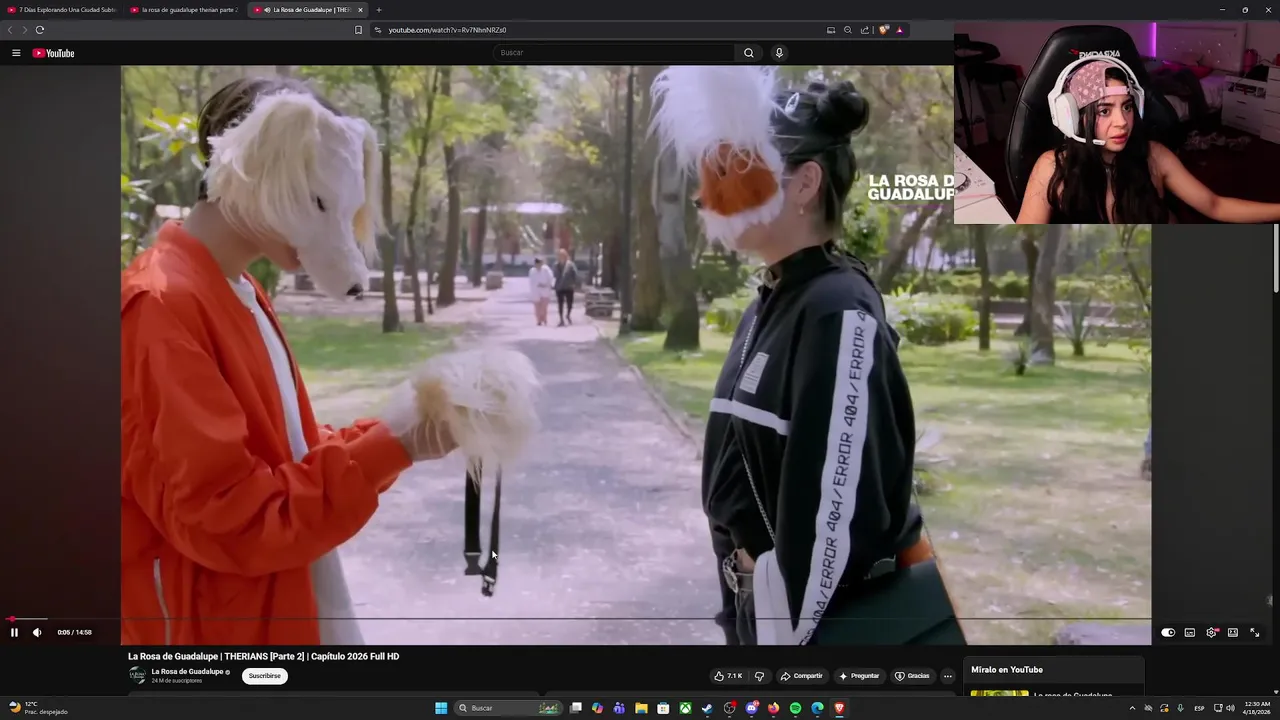Open Brave Rewards triangle icon
This screenshot has height=720, width=1280.
(899, 30)
